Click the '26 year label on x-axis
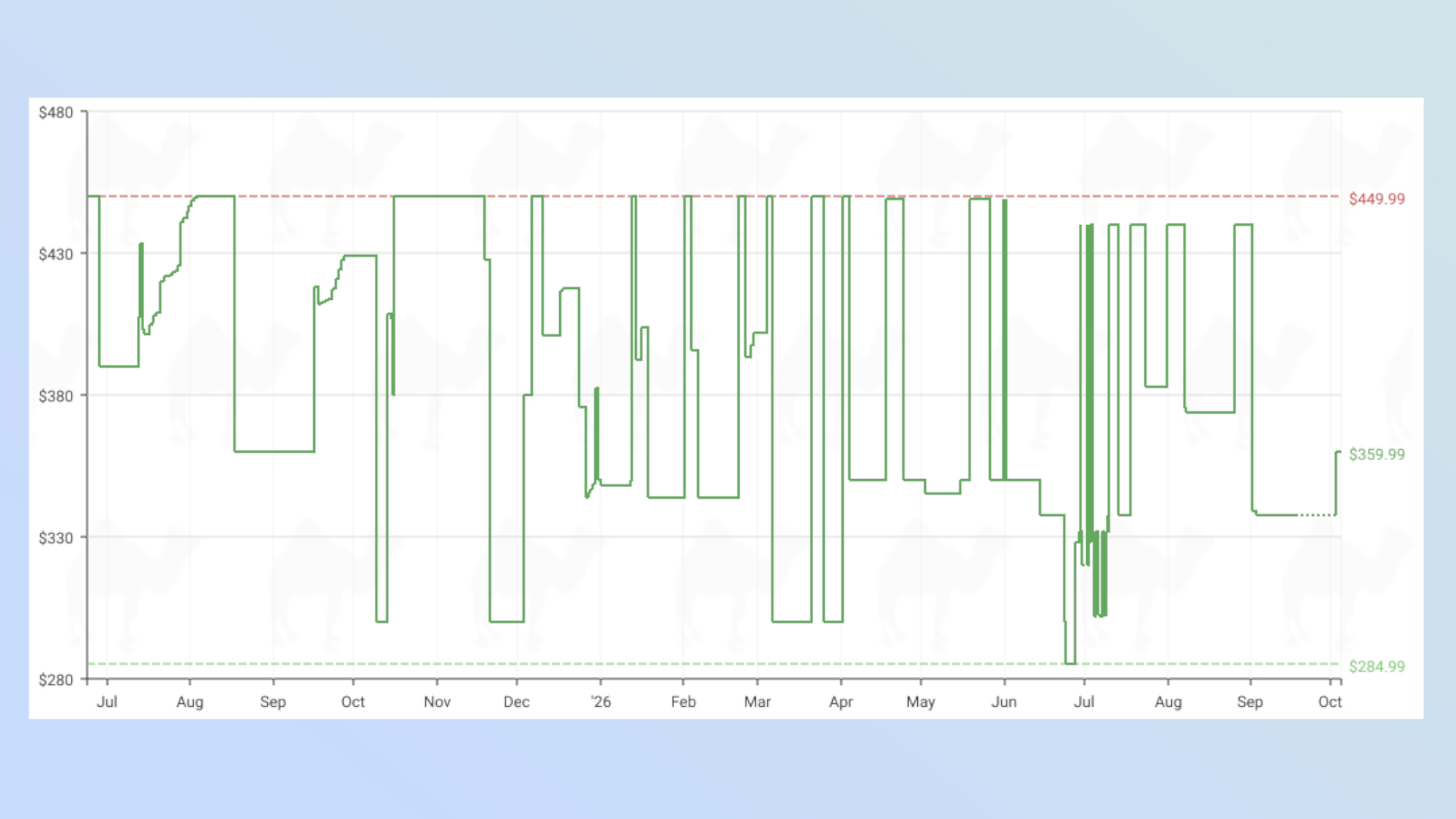The height and width of the screenshot is (819, 1456). pyautogui.click(x=601, y=702)
